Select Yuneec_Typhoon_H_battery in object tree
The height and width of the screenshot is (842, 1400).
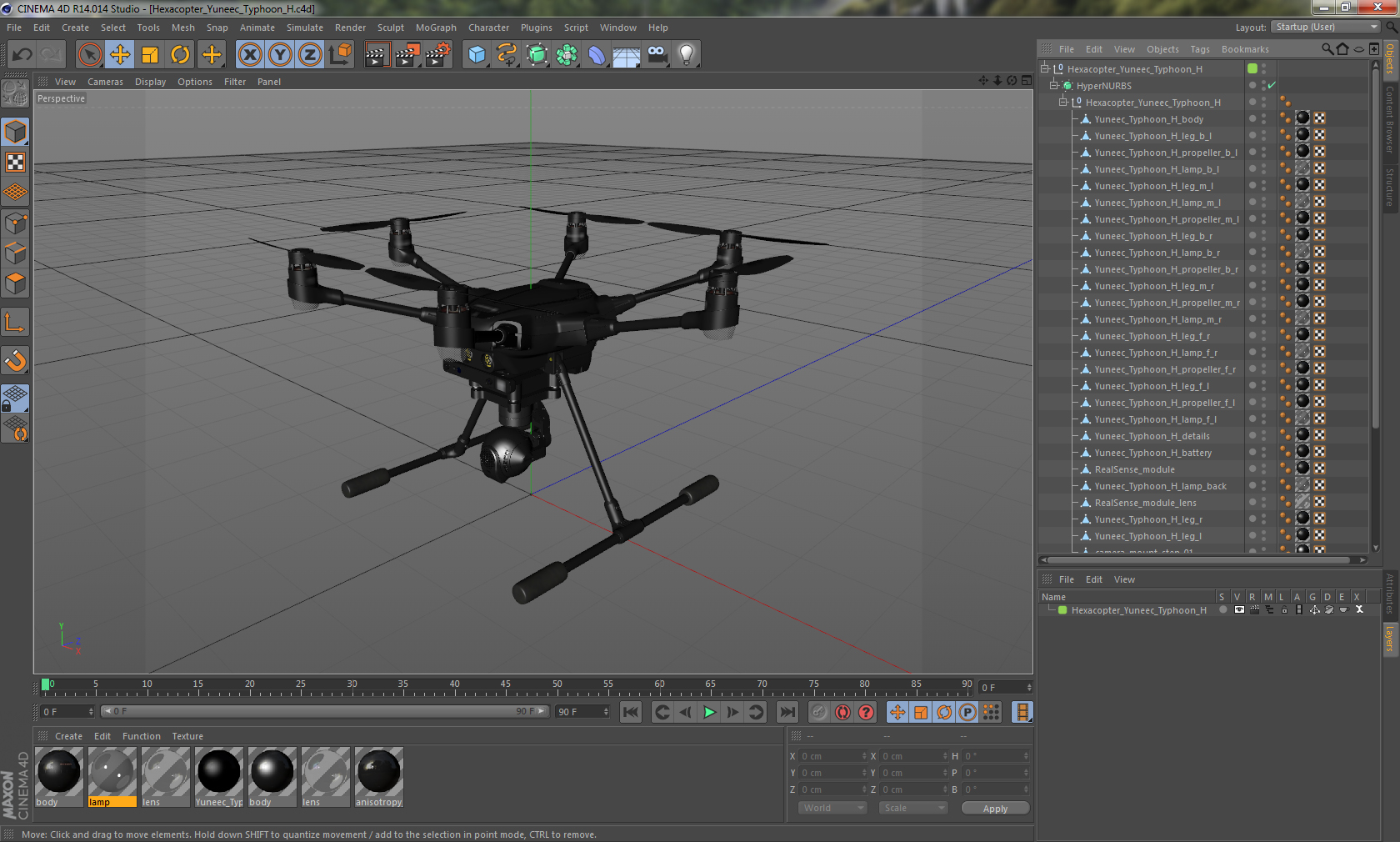pyautogui.click(x=1153, y=453)
